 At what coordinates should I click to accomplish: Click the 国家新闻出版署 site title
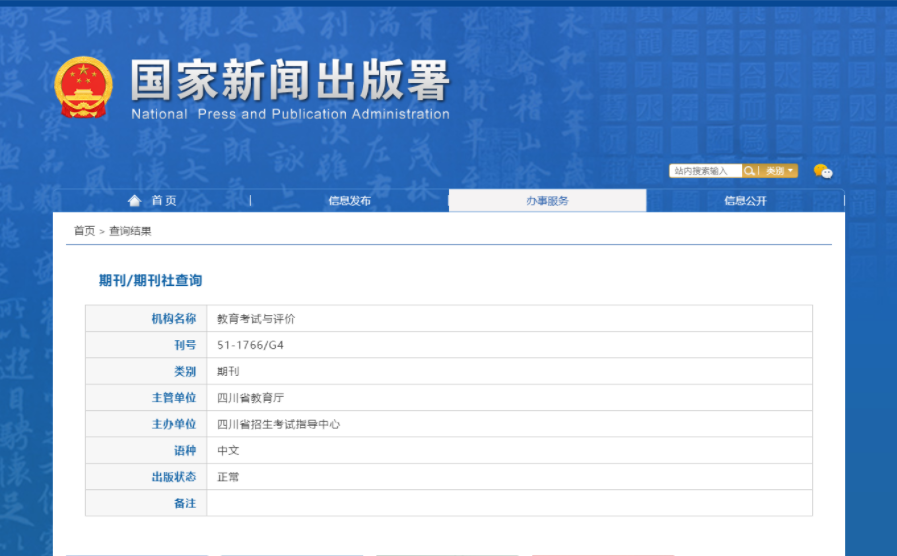[290, 80]
